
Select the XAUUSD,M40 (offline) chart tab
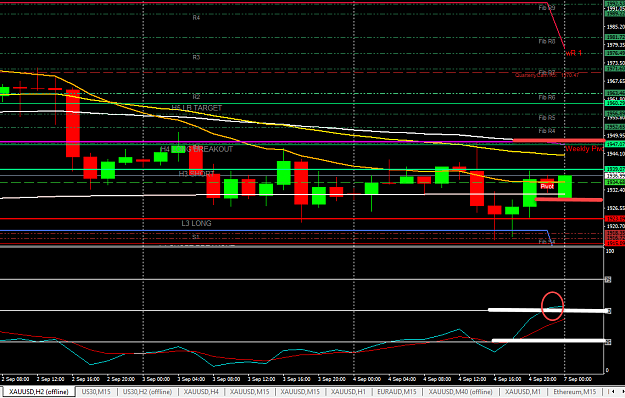(460, 392)
